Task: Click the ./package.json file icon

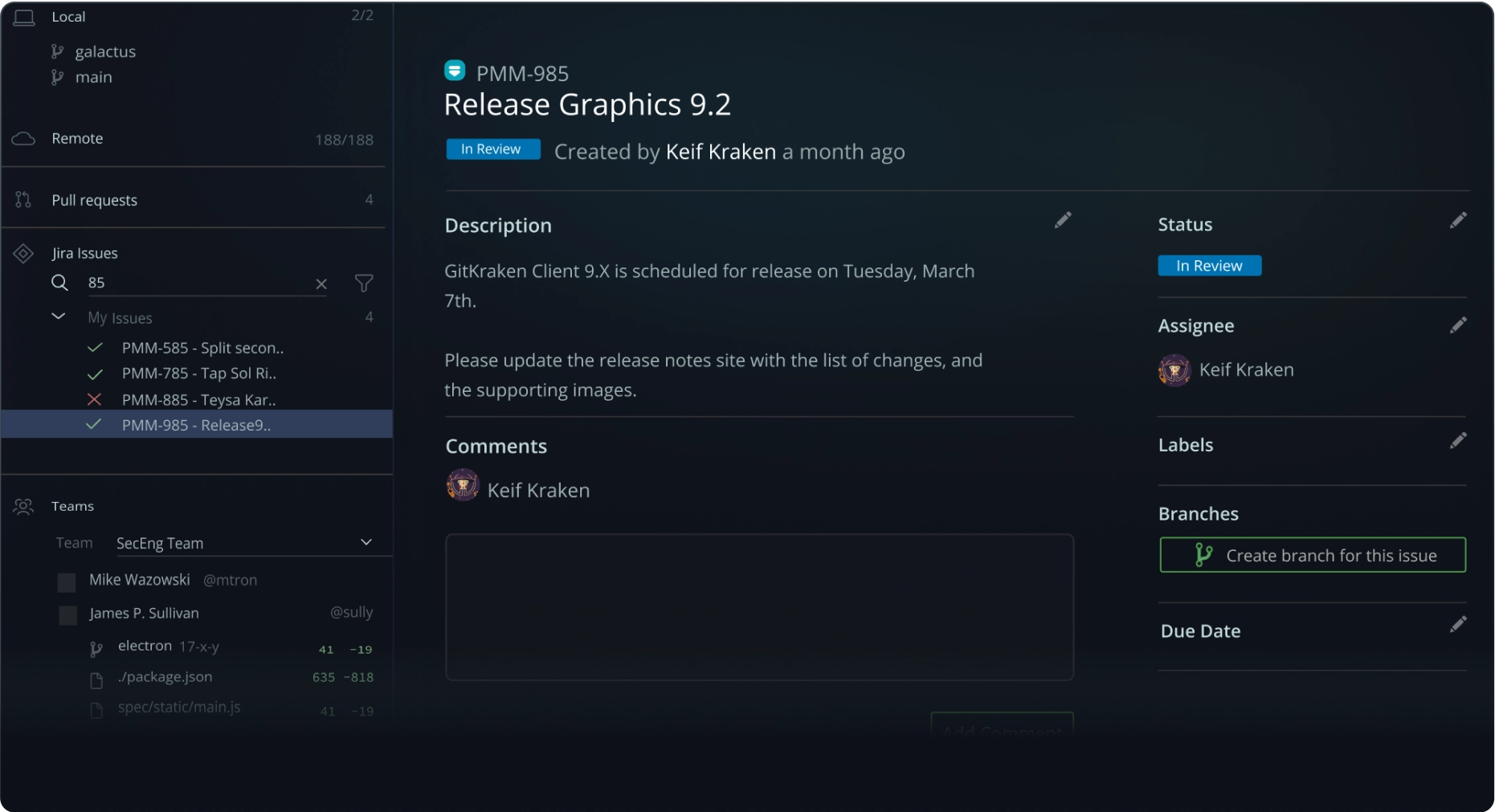Action: tap(96, 680)
